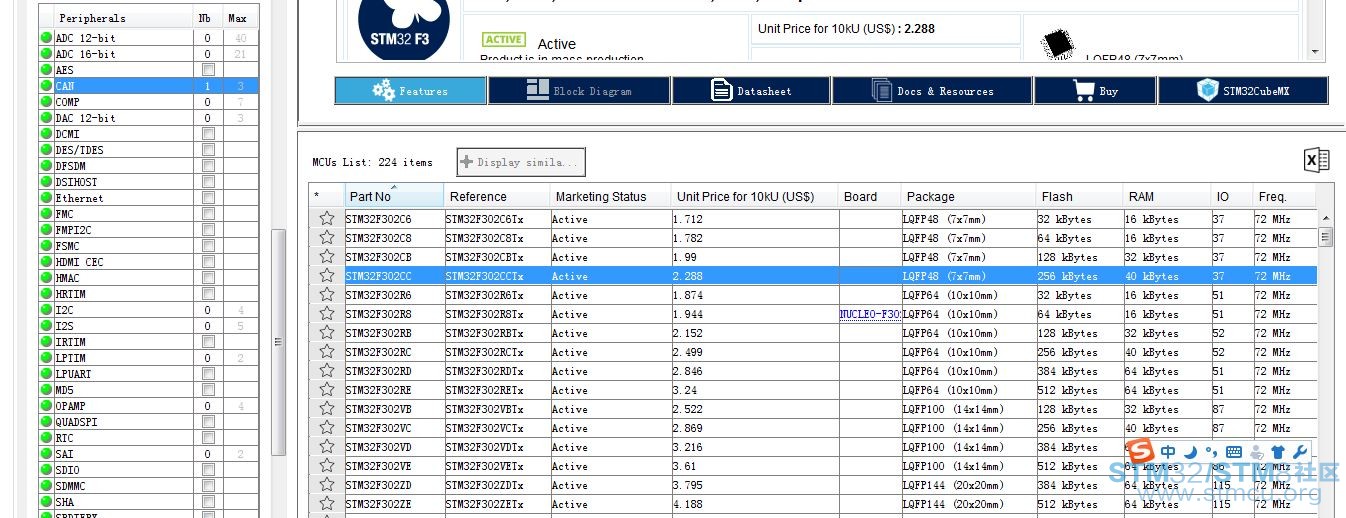Mark STM32F302R8 as favorite
1346x518 pixels.
[326, 314]
